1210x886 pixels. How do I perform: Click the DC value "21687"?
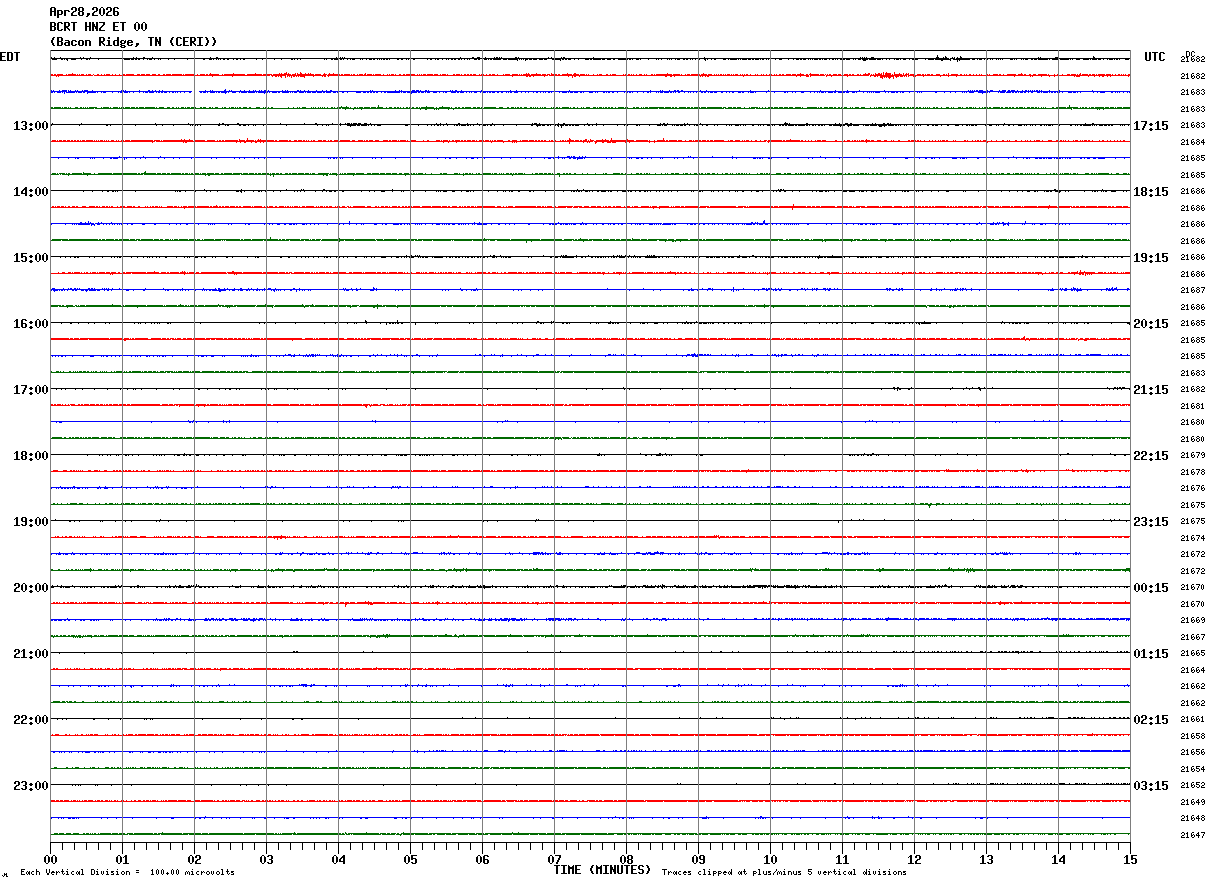[1192, 290]
